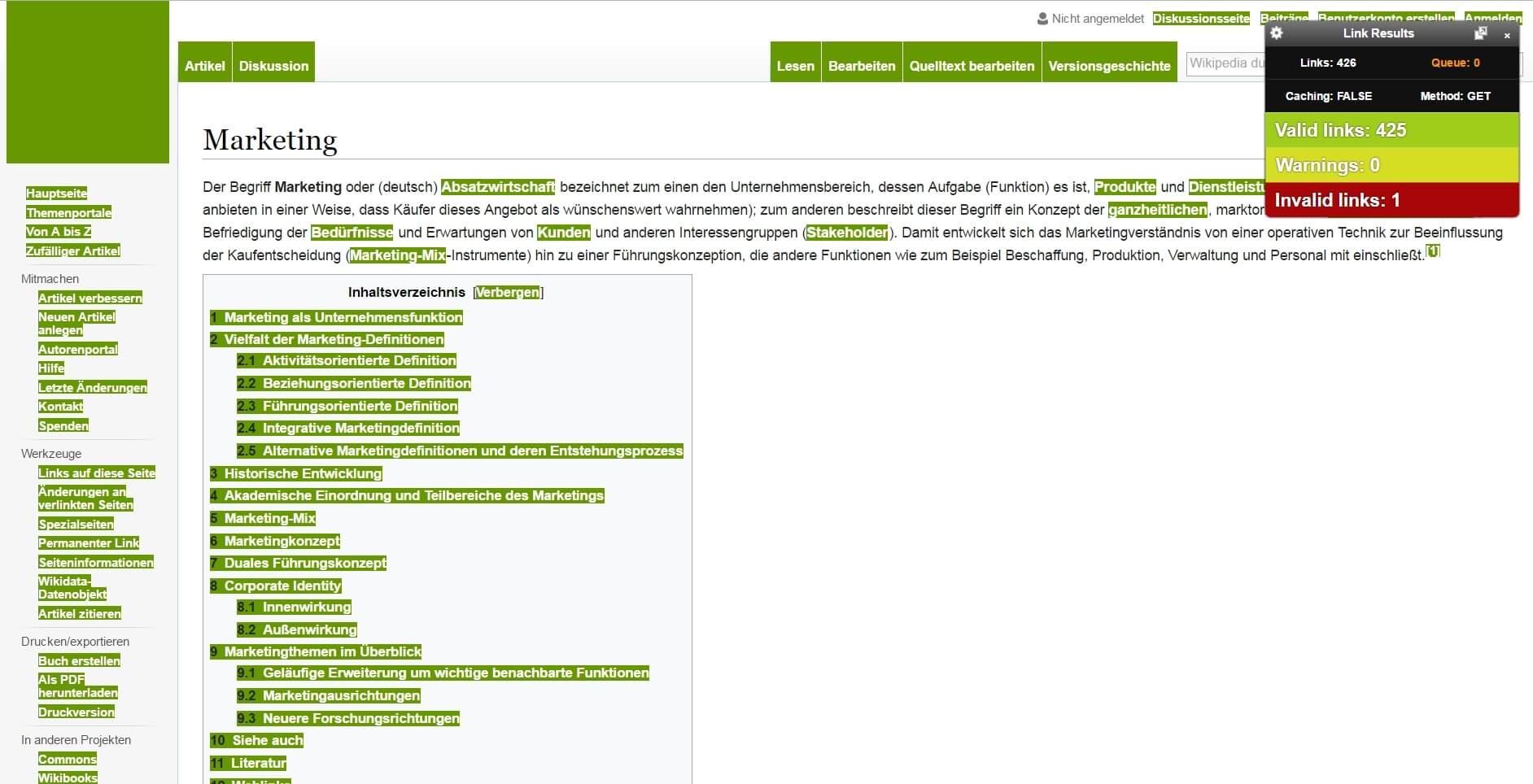Viewport: 1533px width, 784px height.
Task: Open Versionsgeschichte tab
Action: click(1110, 66)
